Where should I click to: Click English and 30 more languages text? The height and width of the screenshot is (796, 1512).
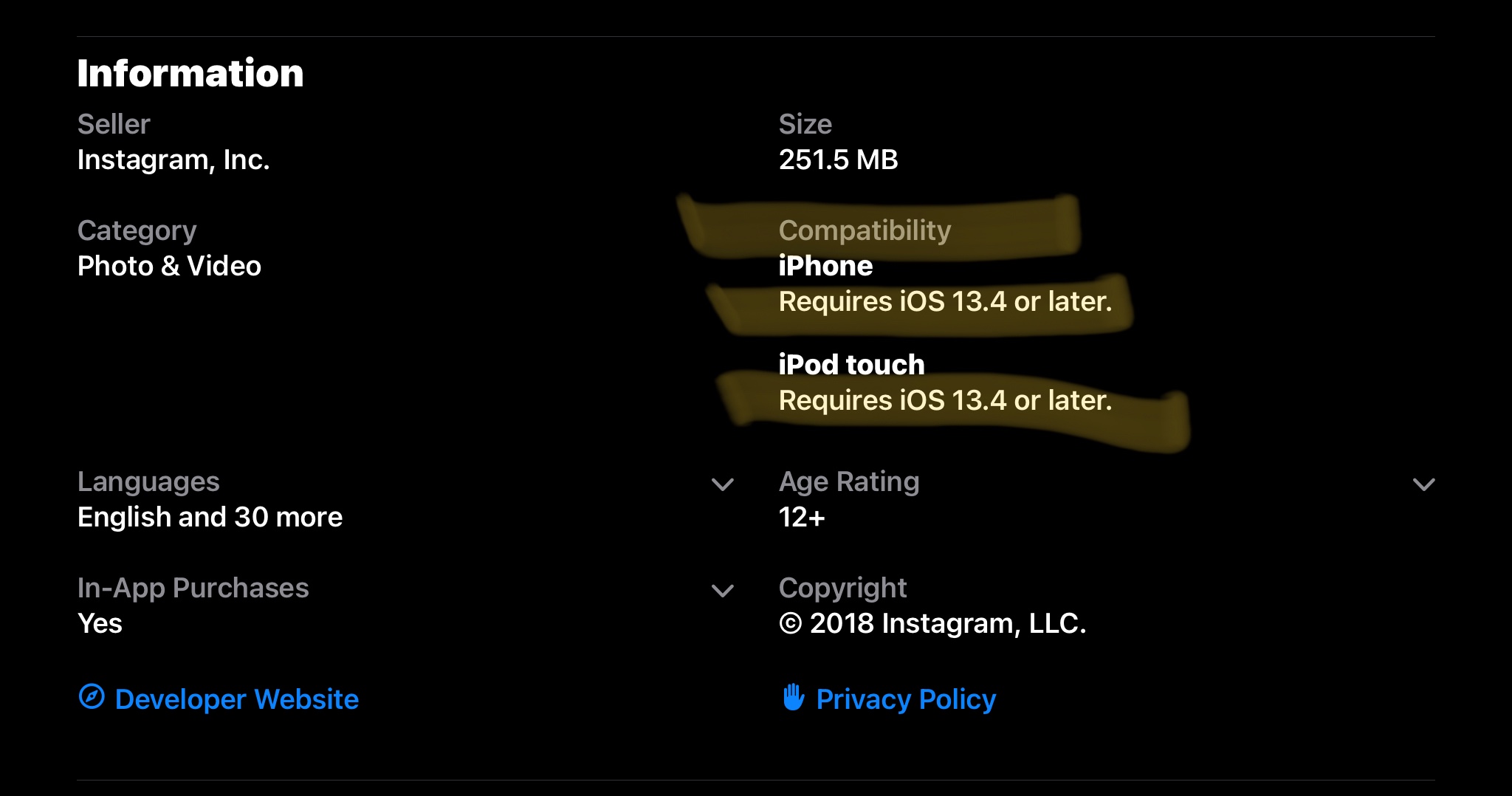click(x=210, y=518)
